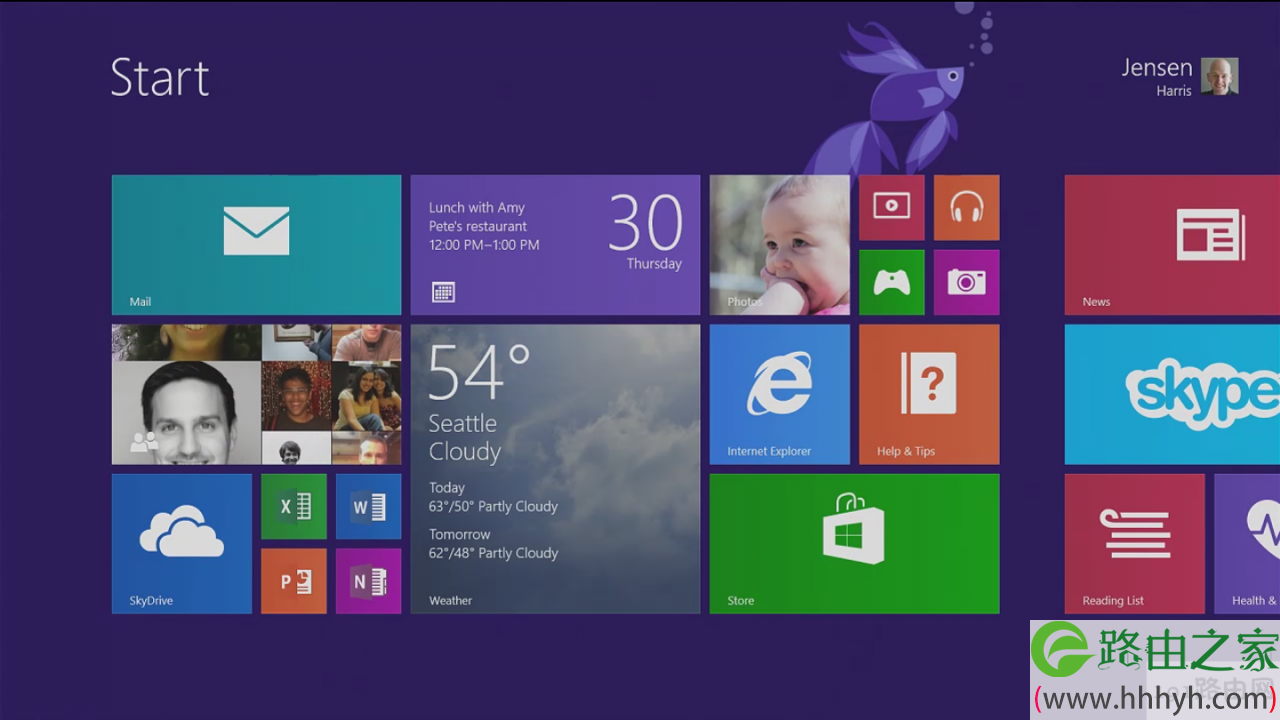Image resolution: width=1280 pixels, height=720 pixels.
Task: Launch the Camera tile
Action: pos(966,282)
